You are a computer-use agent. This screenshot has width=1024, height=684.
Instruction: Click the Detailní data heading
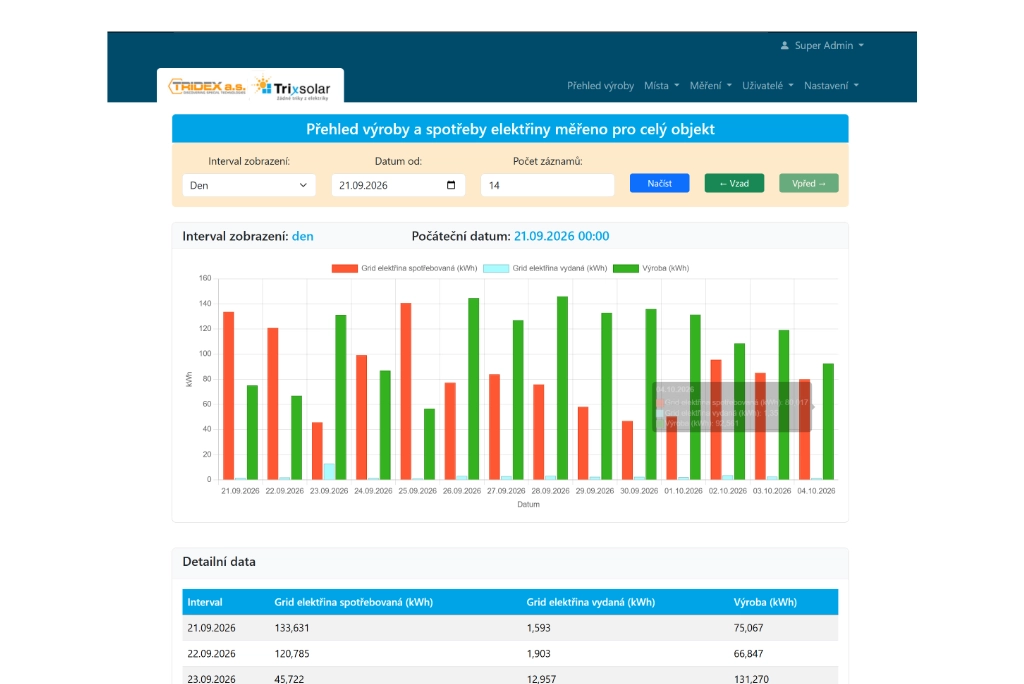219,562
